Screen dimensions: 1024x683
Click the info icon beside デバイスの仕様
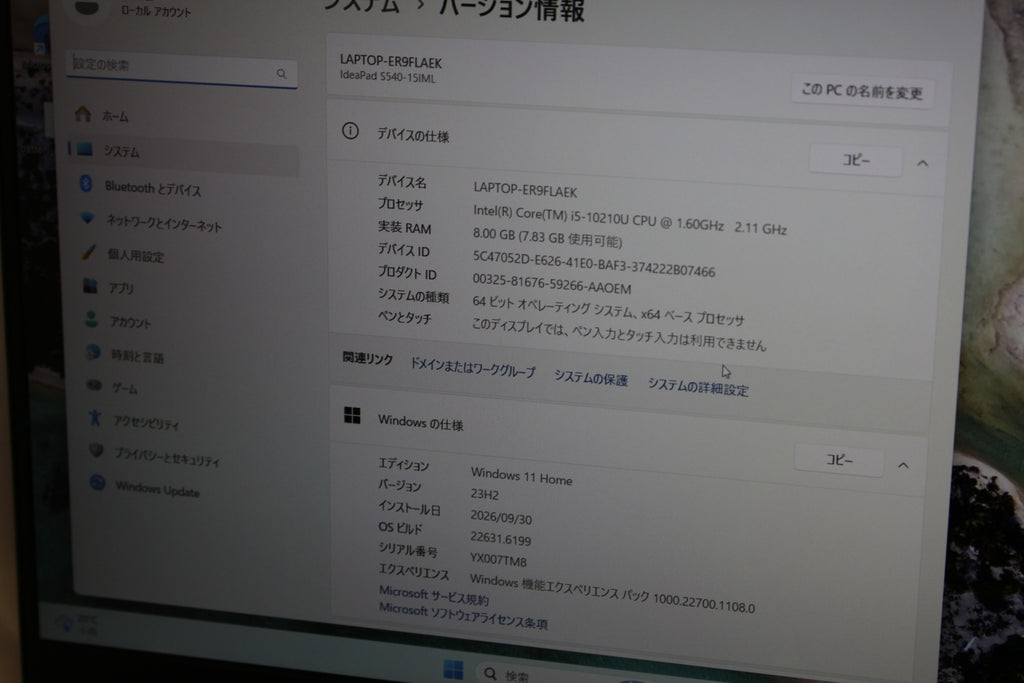coord(350,131)
